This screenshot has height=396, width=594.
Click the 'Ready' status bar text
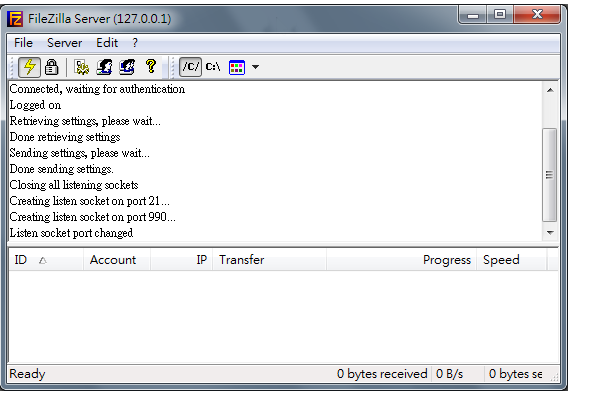(27, 374)
